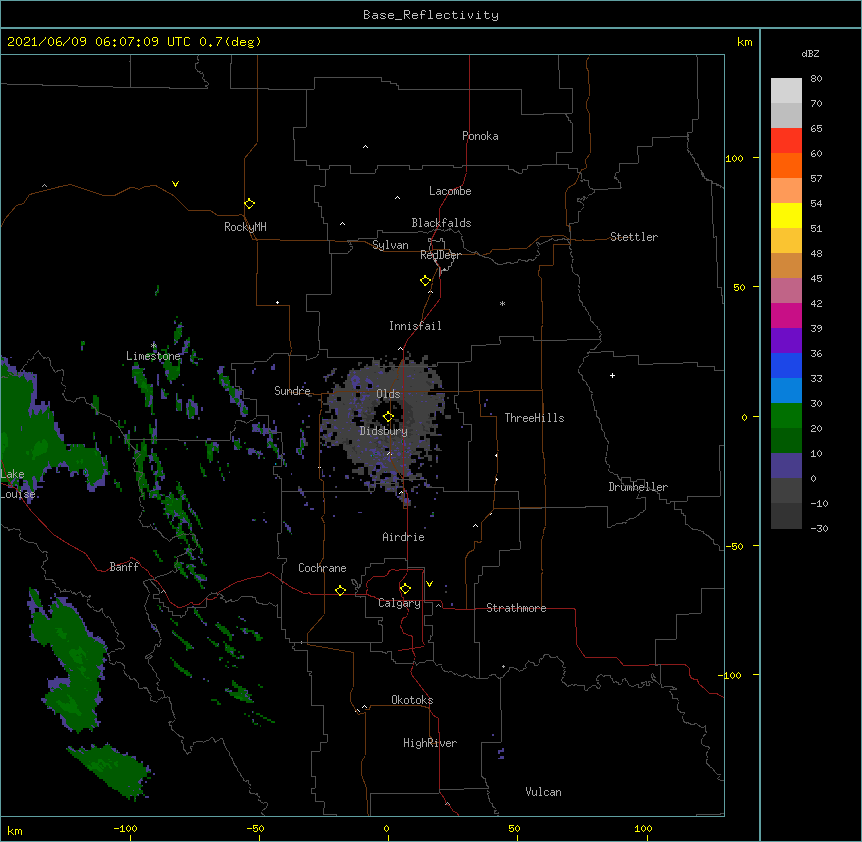Select the bright green 30-20 dBZ swatch
This screenshot has height=842, width=862.
click(786, 416)
